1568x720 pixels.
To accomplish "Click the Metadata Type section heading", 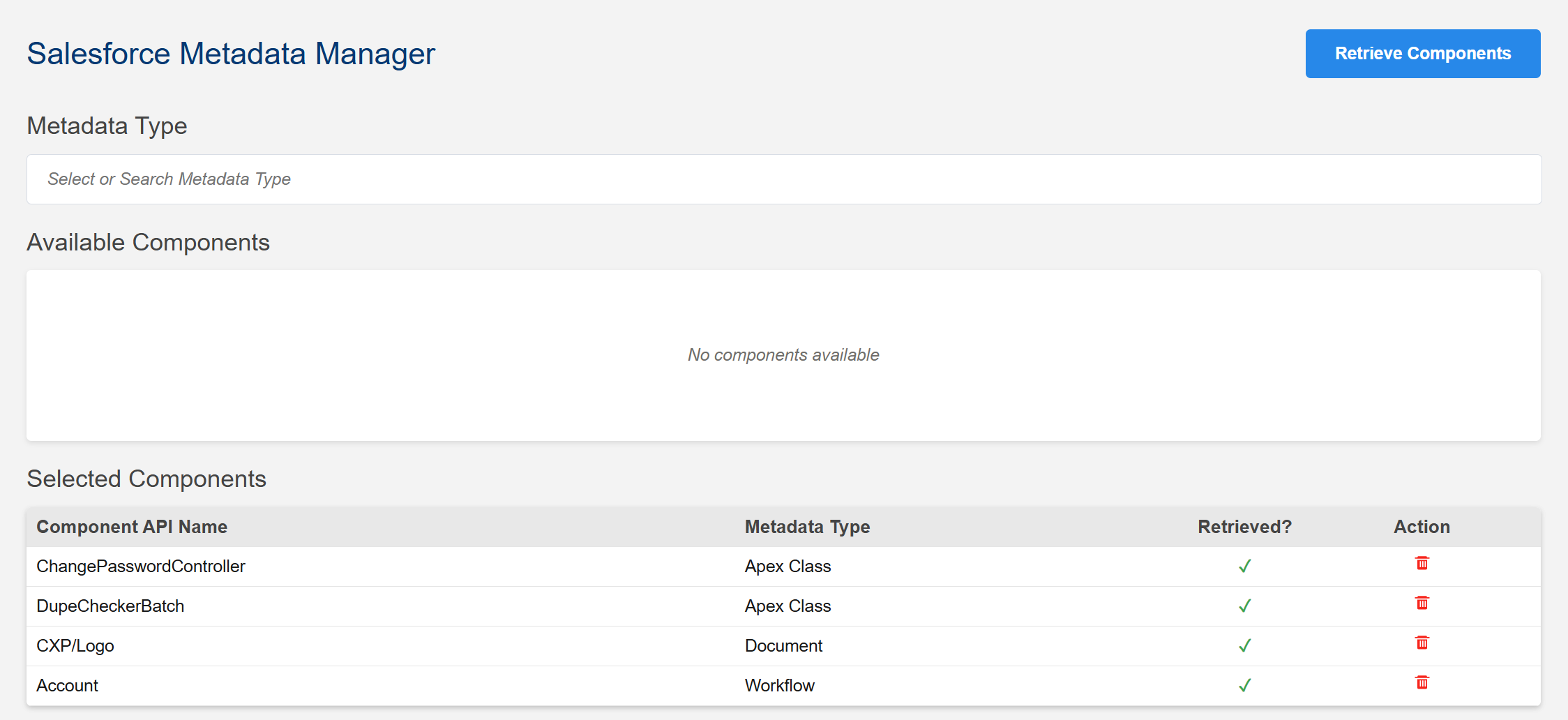I will 107,126.
